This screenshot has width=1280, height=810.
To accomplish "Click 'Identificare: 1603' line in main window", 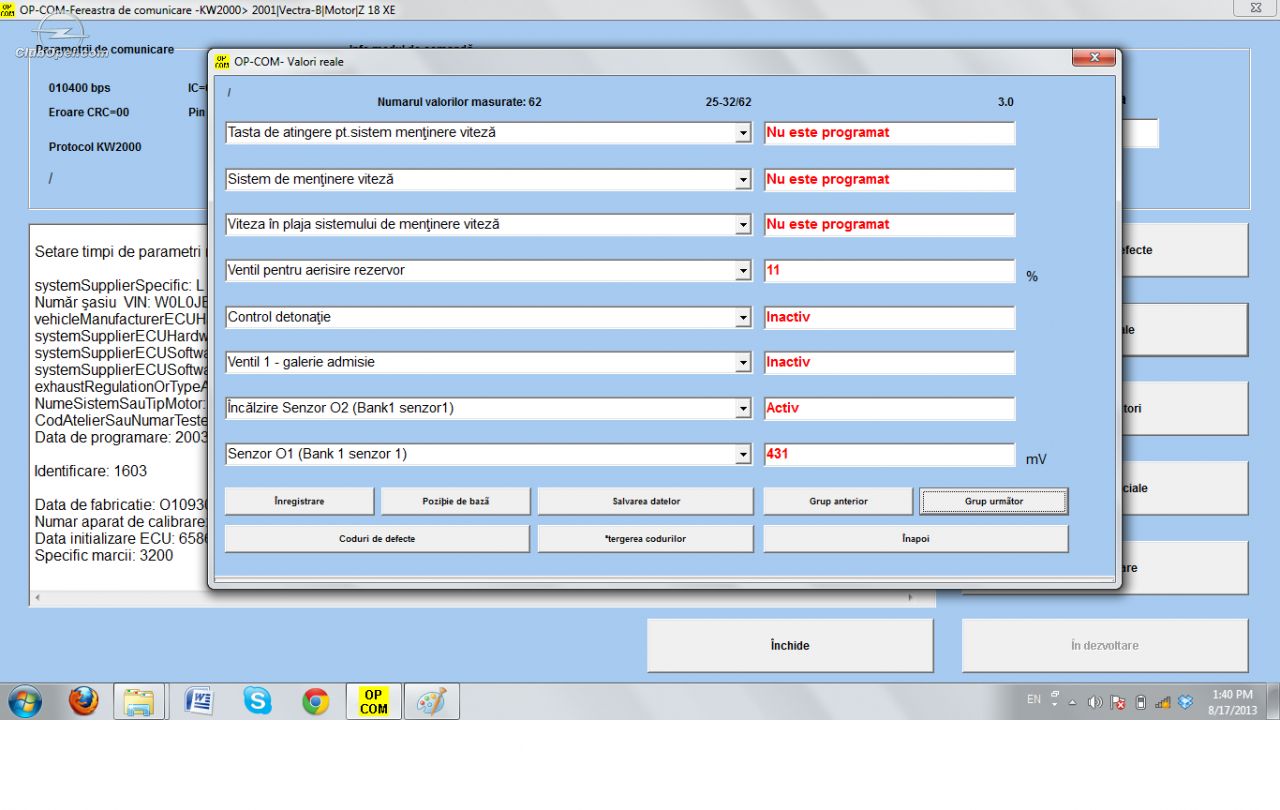I will 90,471.
